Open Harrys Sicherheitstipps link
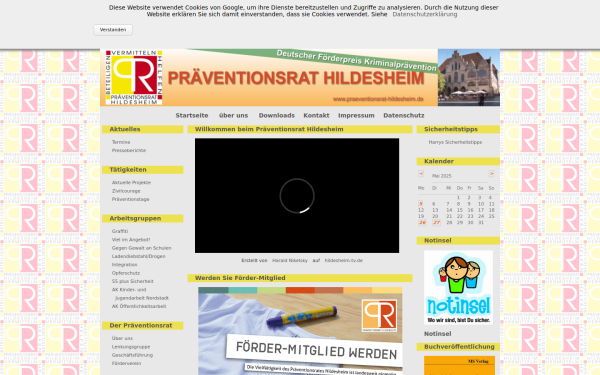This screenshot has height=375, width=600. point(455,142)
